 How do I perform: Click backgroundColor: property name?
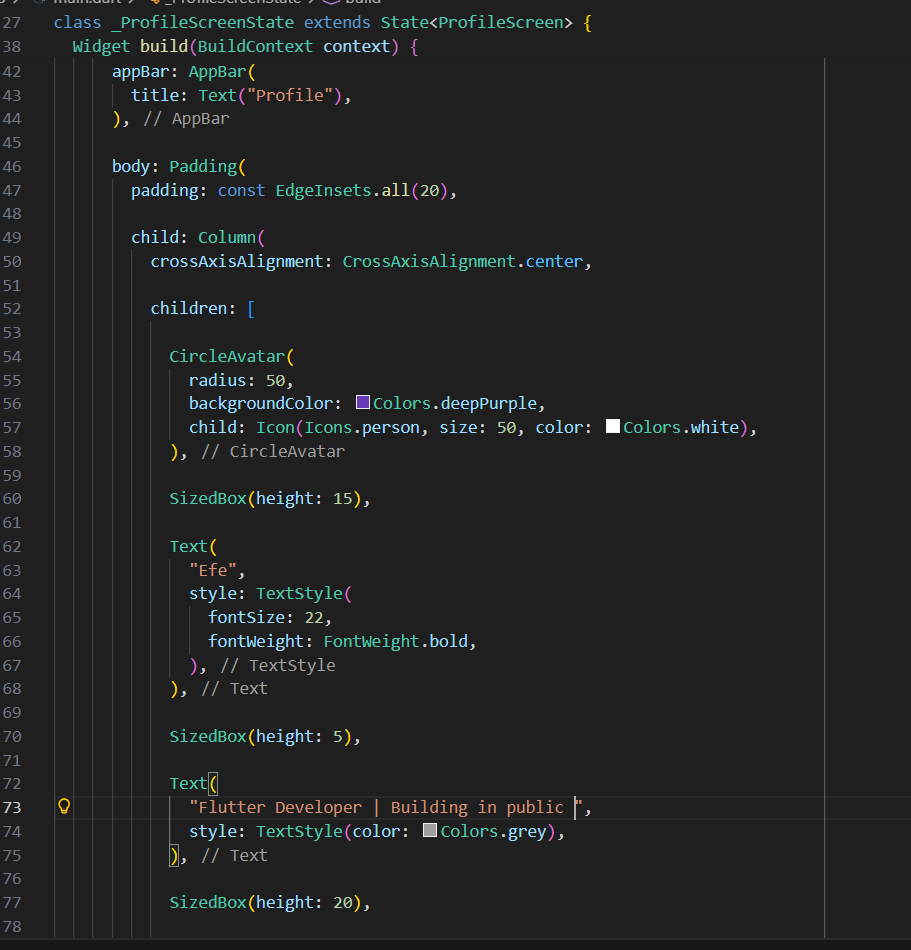click(x=265, y=404)
